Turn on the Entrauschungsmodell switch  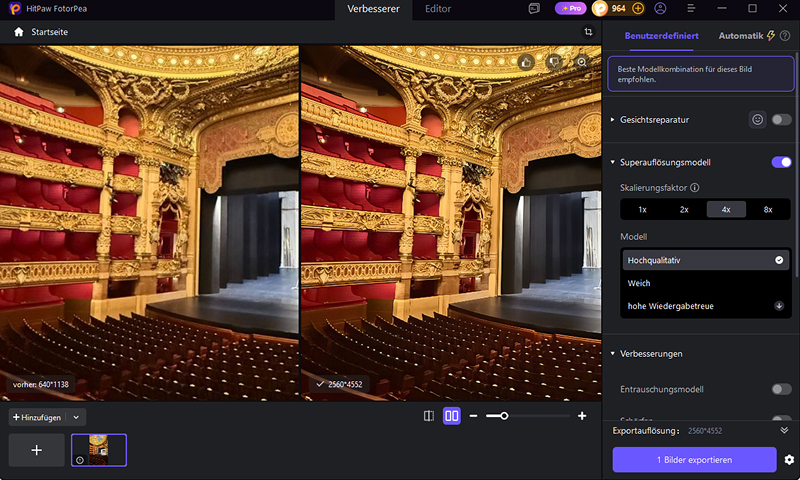(x=781, y=389)
